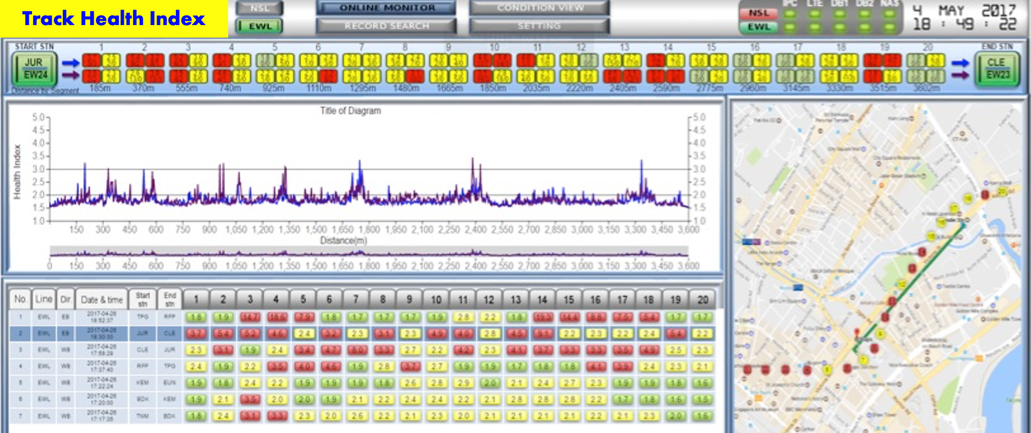Screen dimensions: 1031x433
Task: Click the segment 20 column header in table
Action: pyautogui.click(x=703, y=298)
